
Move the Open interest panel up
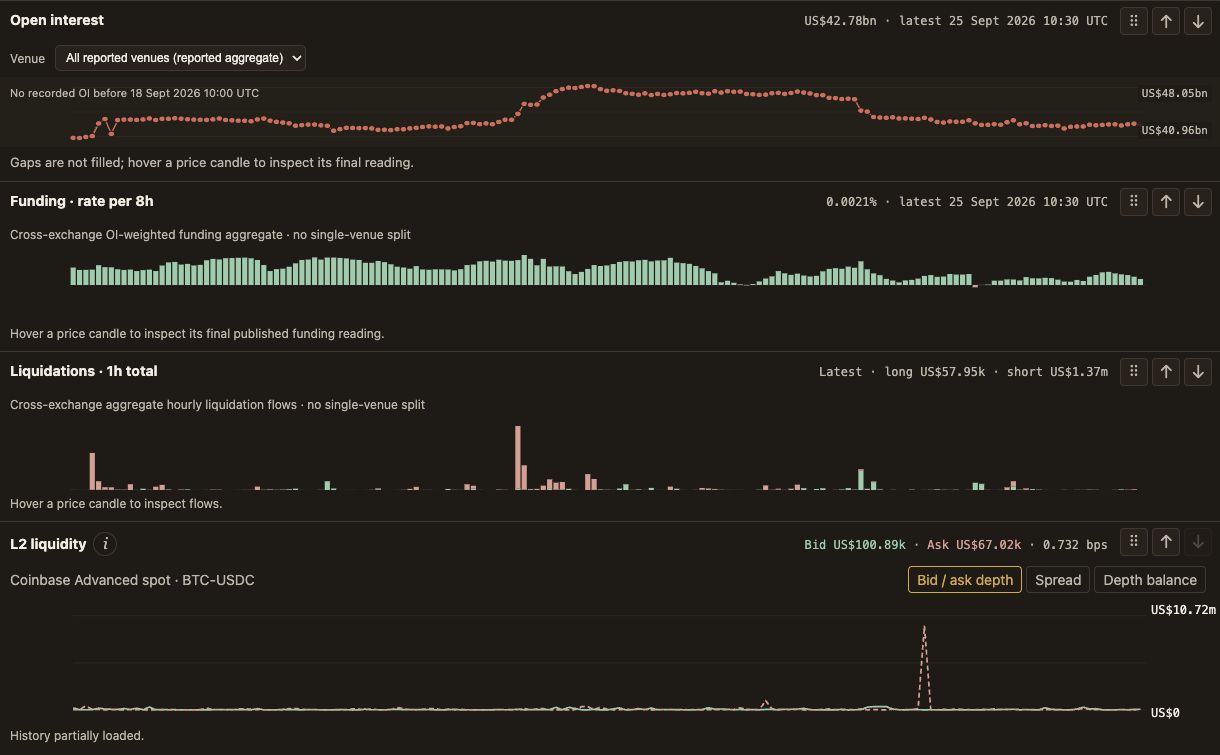tap(1166, 21)
